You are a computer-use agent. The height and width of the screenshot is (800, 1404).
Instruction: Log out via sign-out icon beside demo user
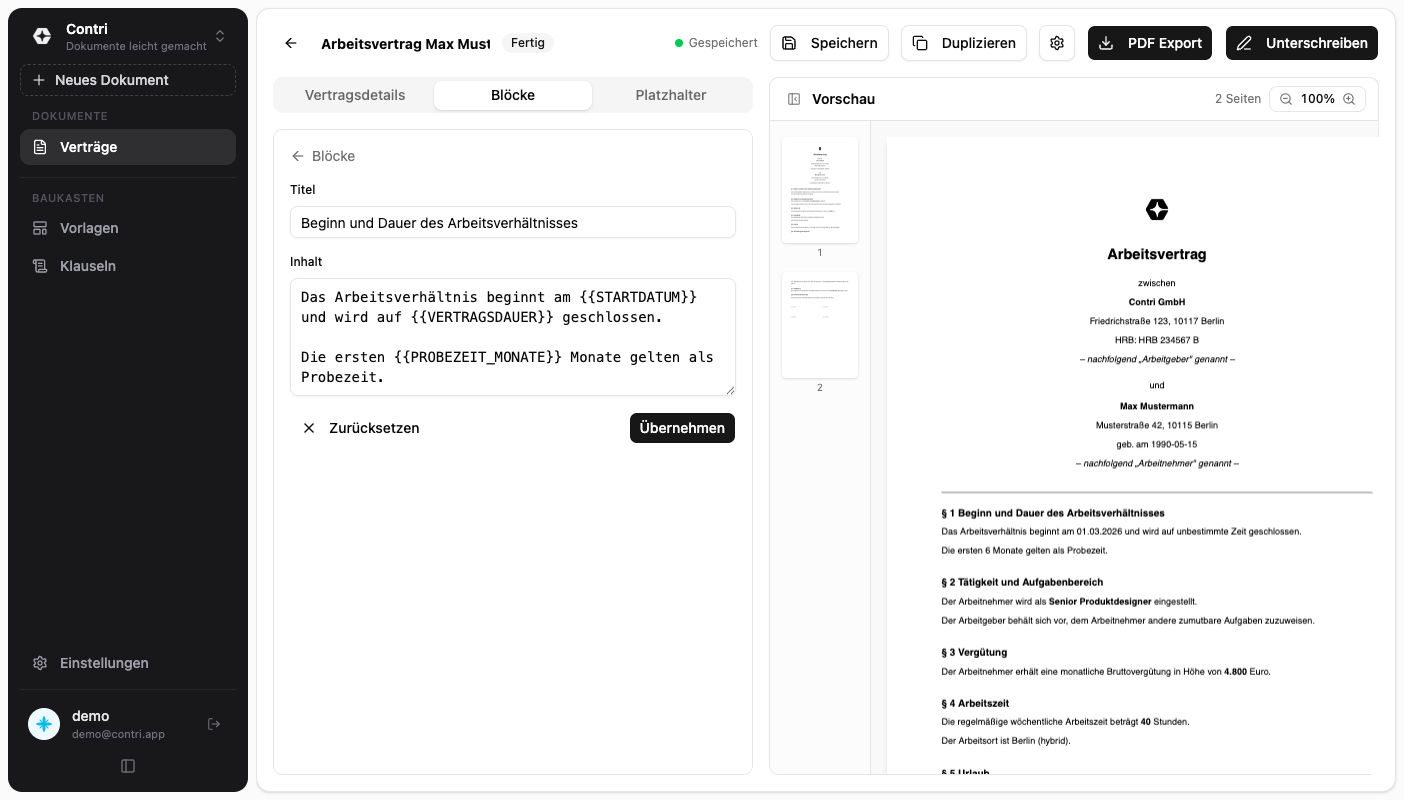coord(214,723)
